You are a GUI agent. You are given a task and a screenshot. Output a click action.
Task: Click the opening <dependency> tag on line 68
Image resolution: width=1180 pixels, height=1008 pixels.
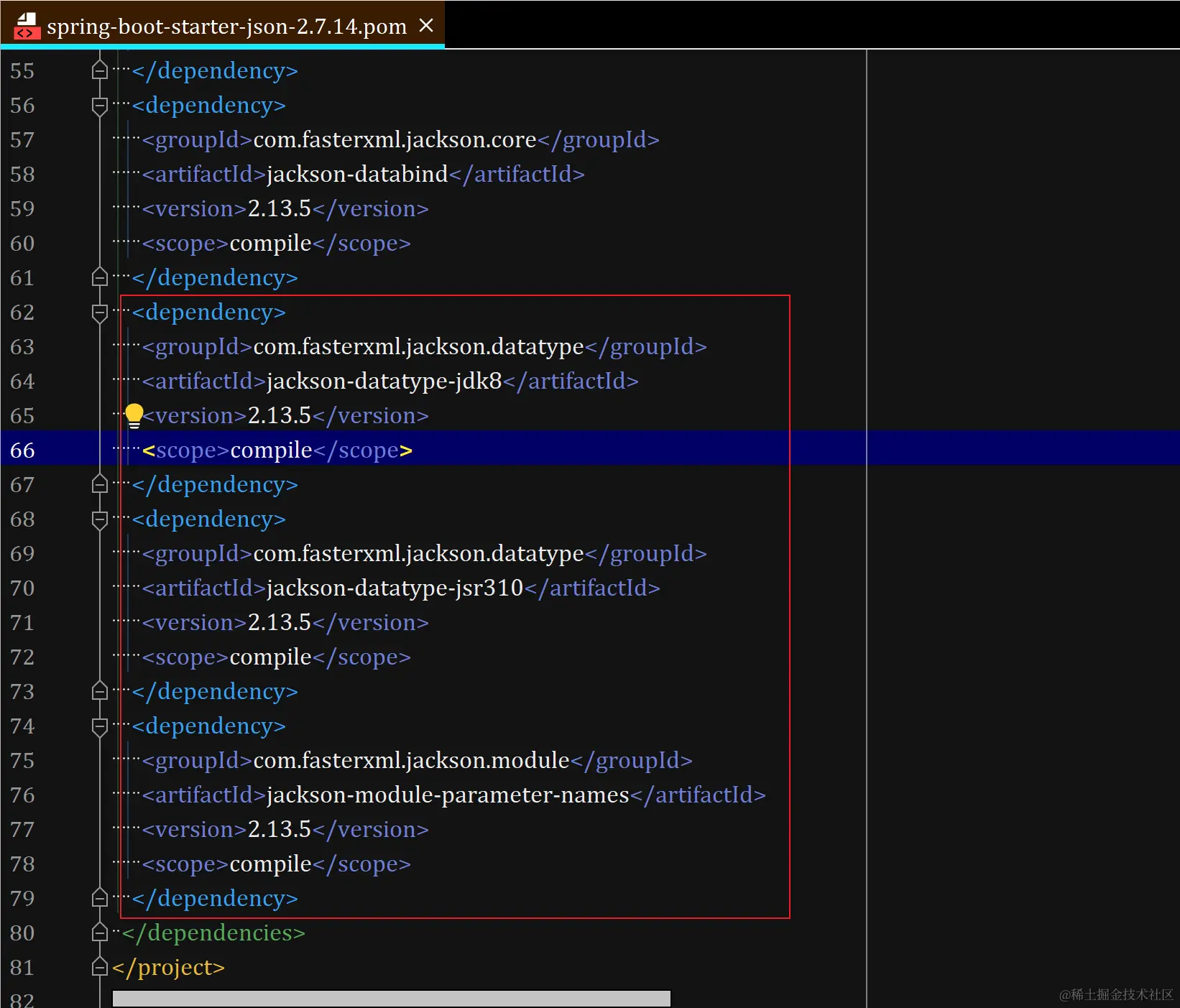(x=209, y=519)
